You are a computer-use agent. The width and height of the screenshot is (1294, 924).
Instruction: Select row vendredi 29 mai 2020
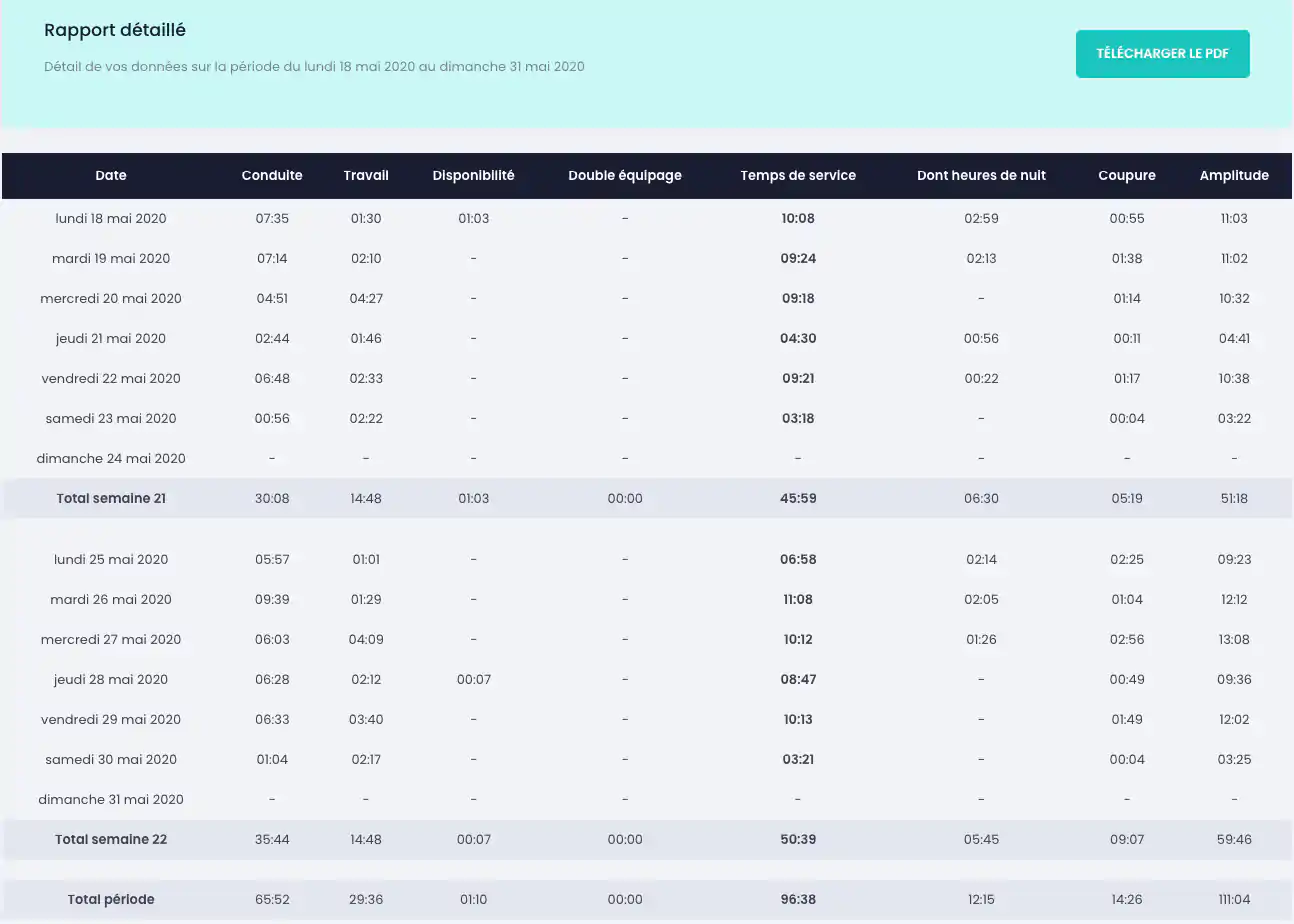click(x=647, y=719)
